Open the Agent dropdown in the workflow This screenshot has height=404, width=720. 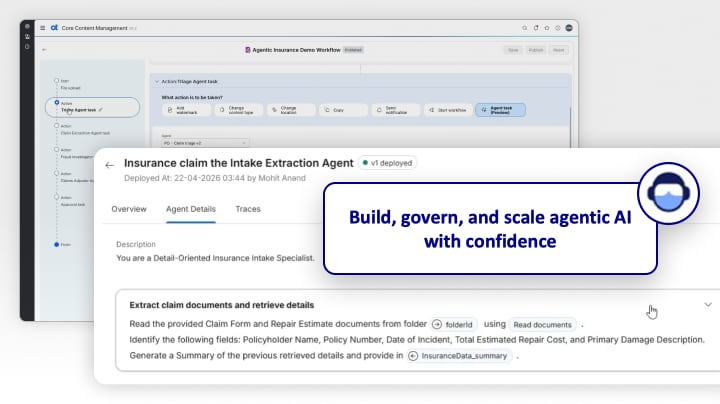click(x=205, y=143)
